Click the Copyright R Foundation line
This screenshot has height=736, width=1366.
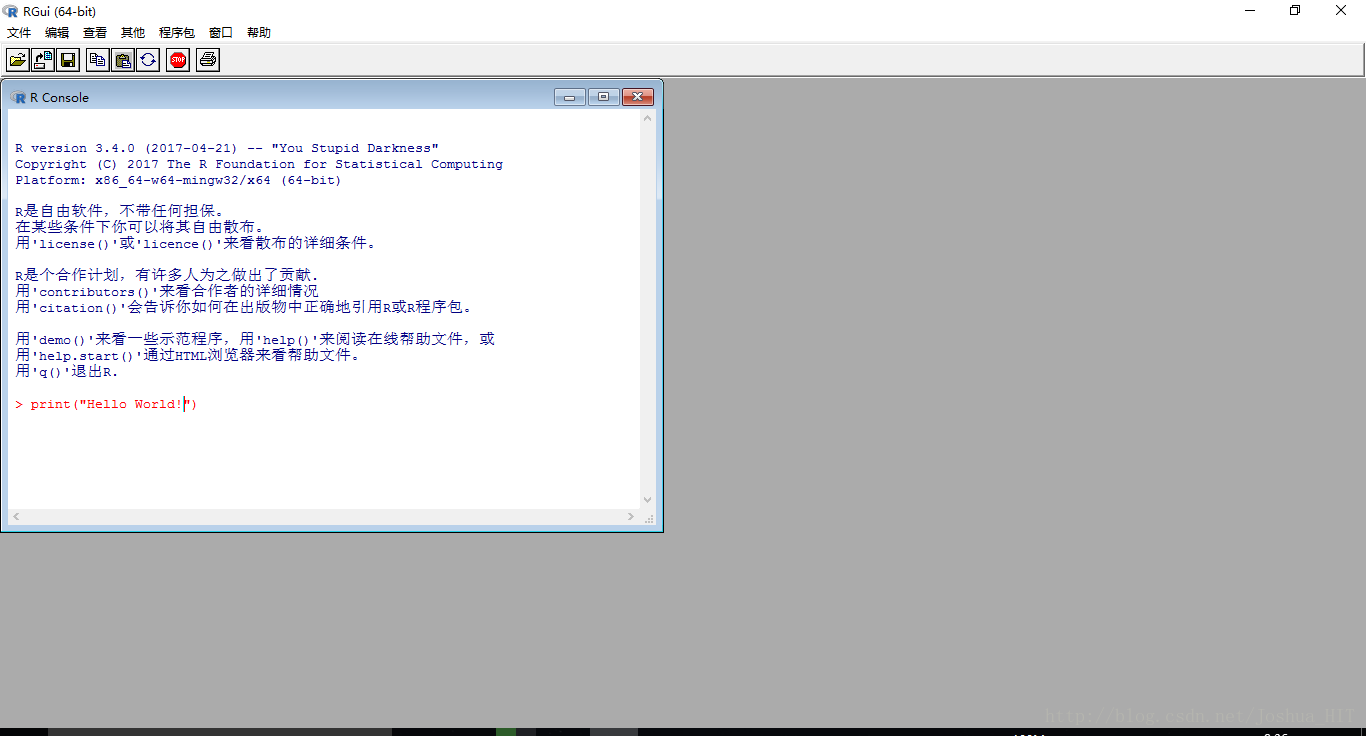259,164
